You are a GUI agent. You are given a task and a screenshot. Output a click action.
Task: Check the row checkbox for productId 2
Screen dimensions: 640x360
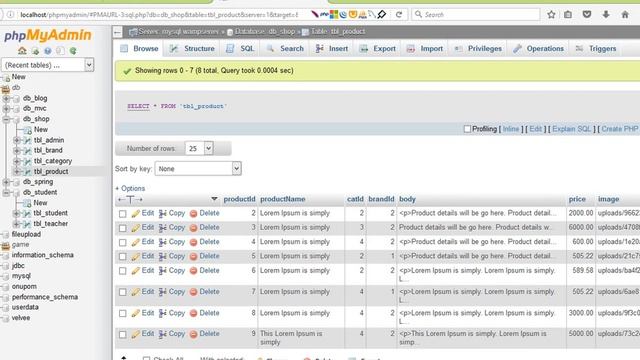122,214
